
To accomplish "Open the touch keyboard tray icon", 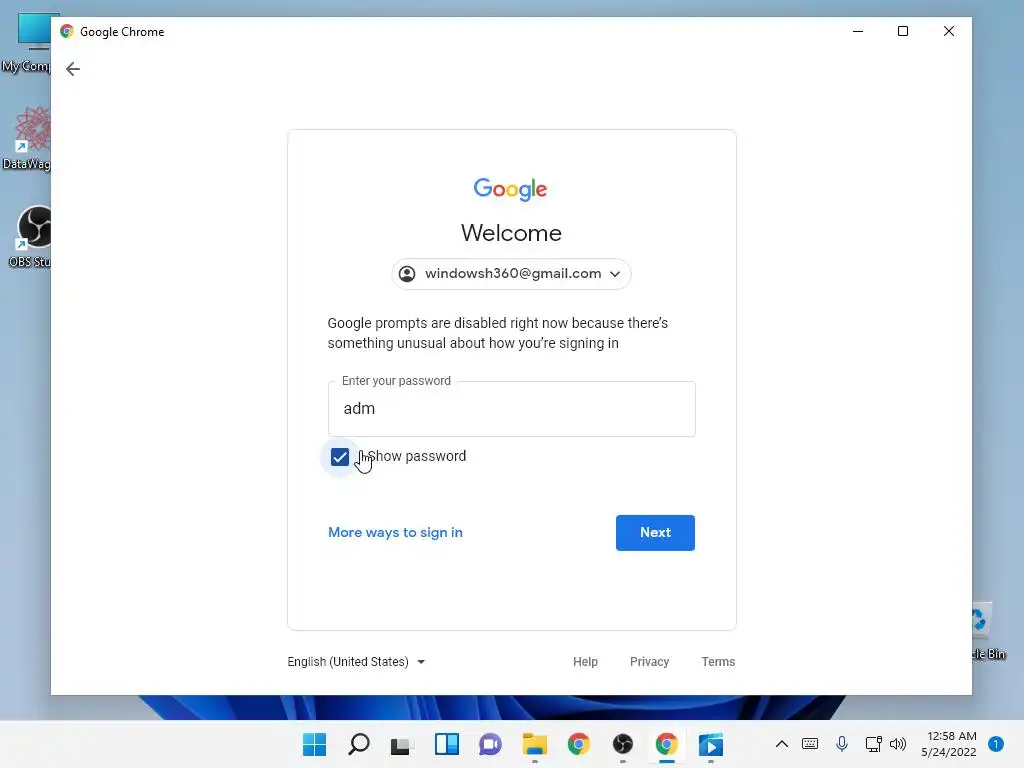I will coord(810,744).
